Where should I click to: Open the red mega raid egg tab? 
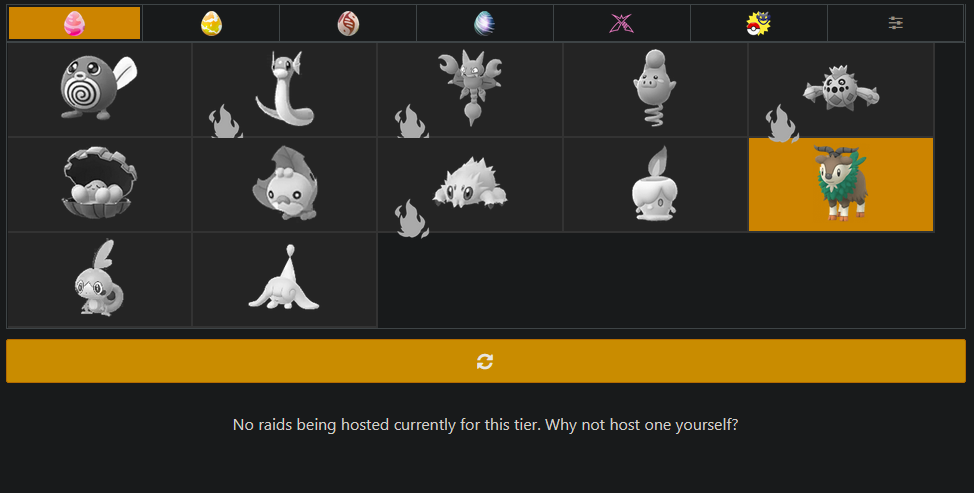click(348, 23)
